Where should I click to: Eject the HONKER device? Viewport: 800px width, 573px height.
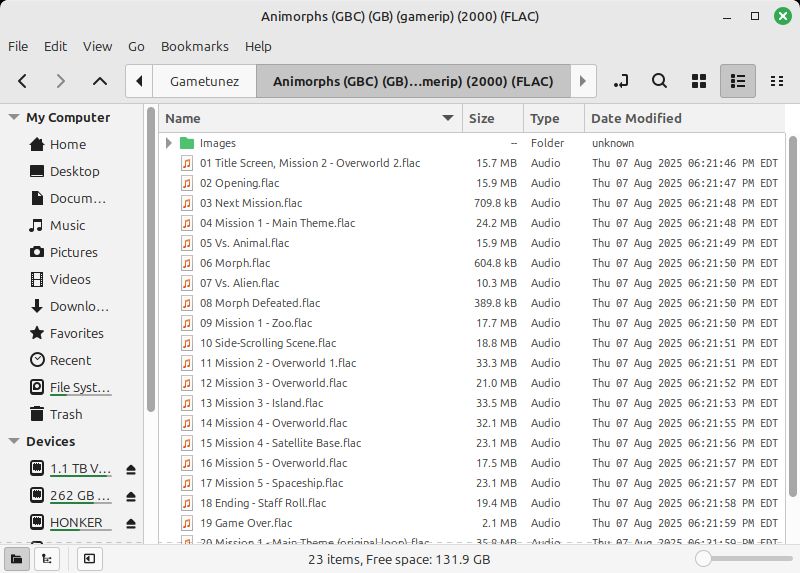(131, 524)
